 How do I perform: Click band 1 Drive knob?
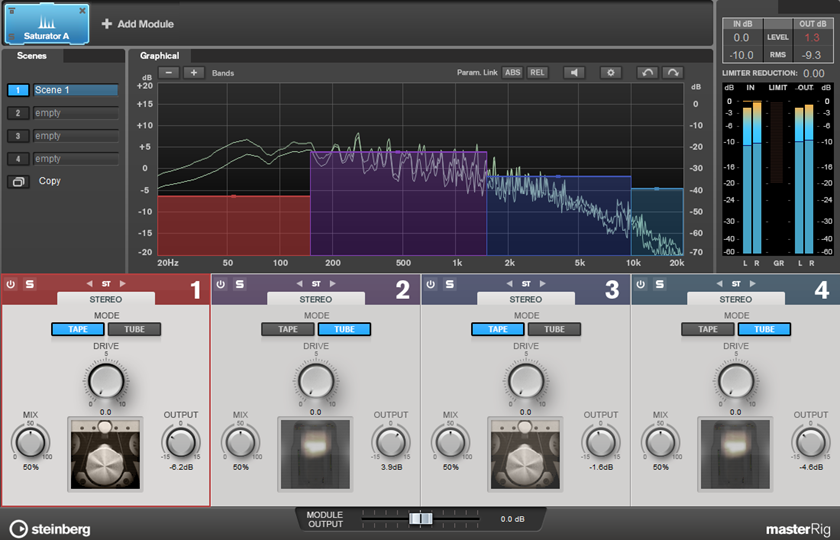[106, 381]
